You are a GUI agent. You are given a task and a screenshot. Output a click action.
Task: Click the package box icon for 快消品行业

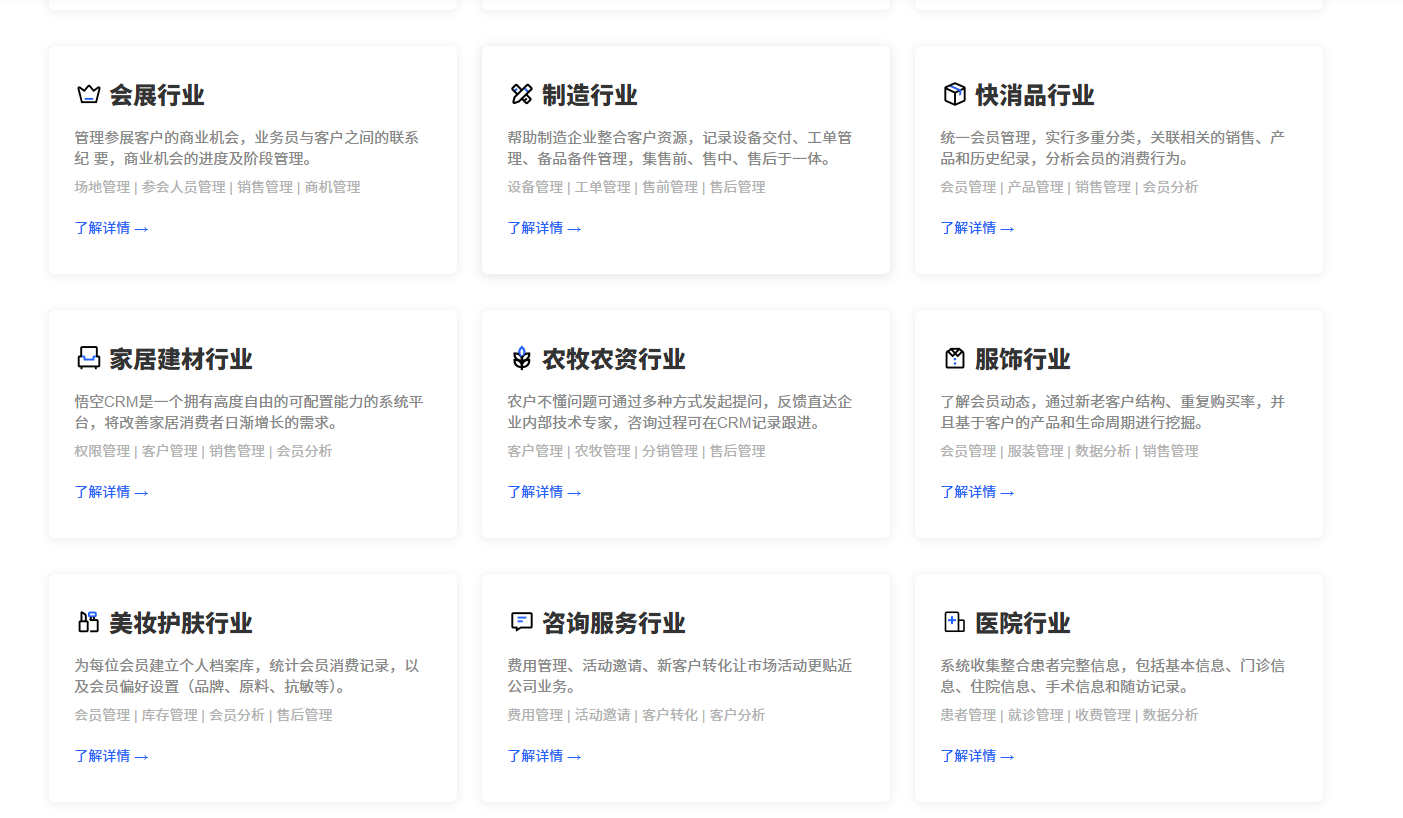(x=953, y=94)
